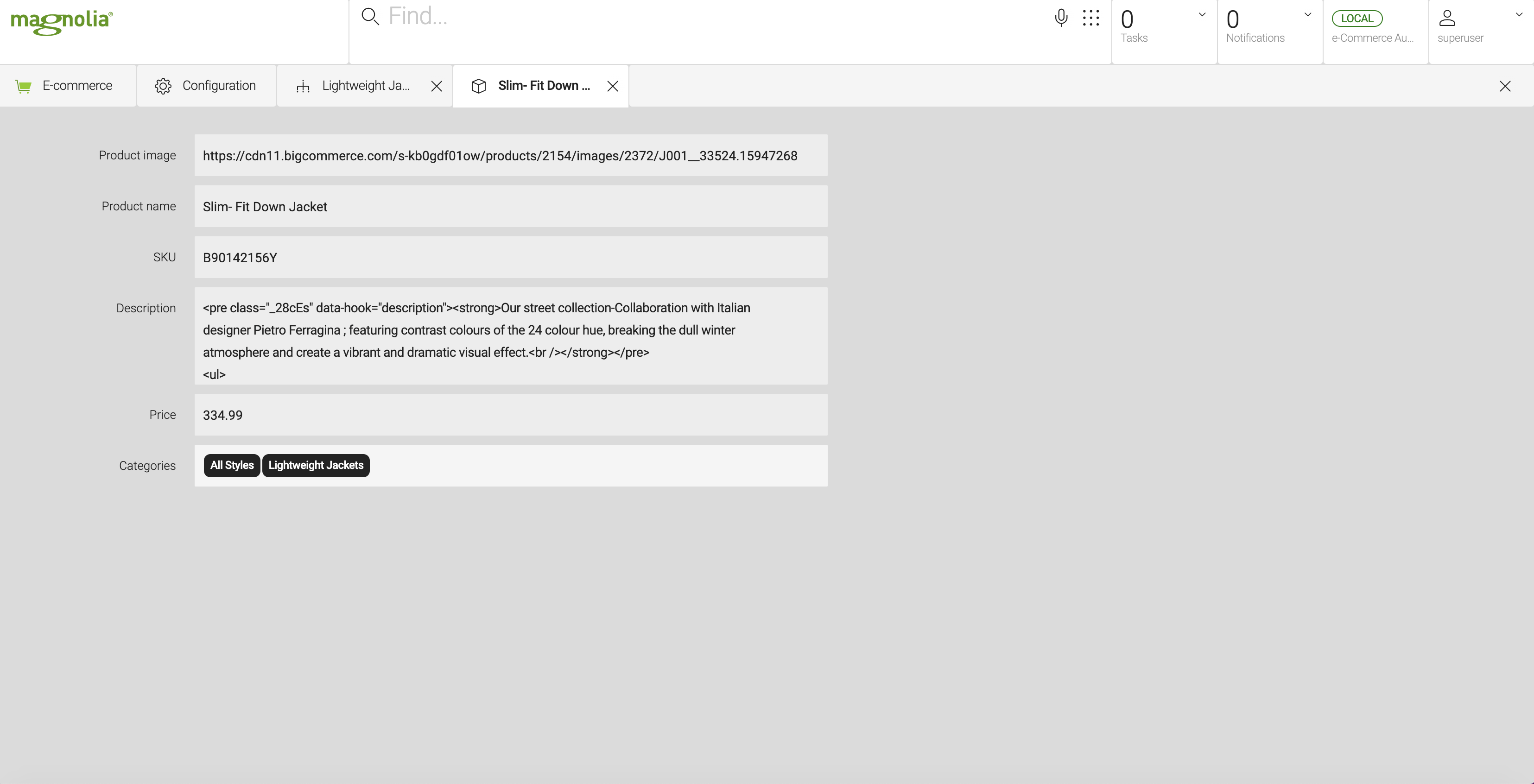Viewport: 1534px width, 784px height.
Task: Activate the microphone voice search icon
Action: coord(1061,17)
